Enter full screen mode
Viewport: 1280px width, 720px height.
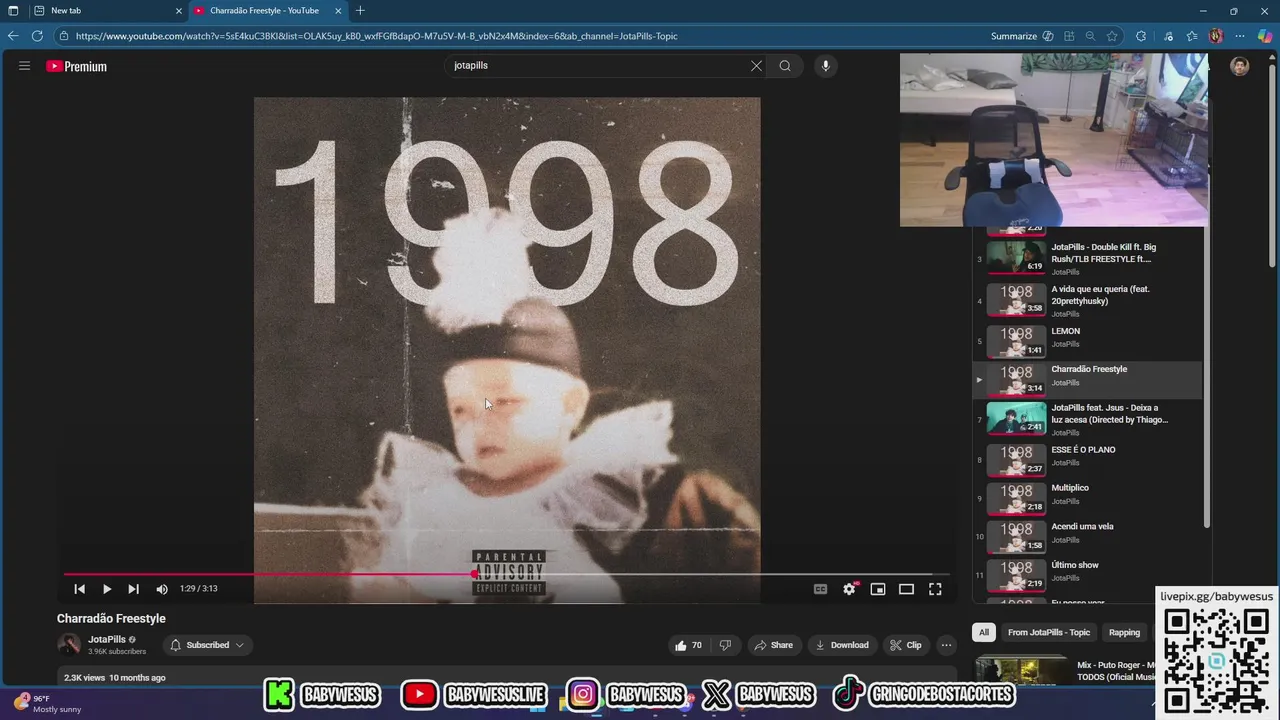point(935,589)
